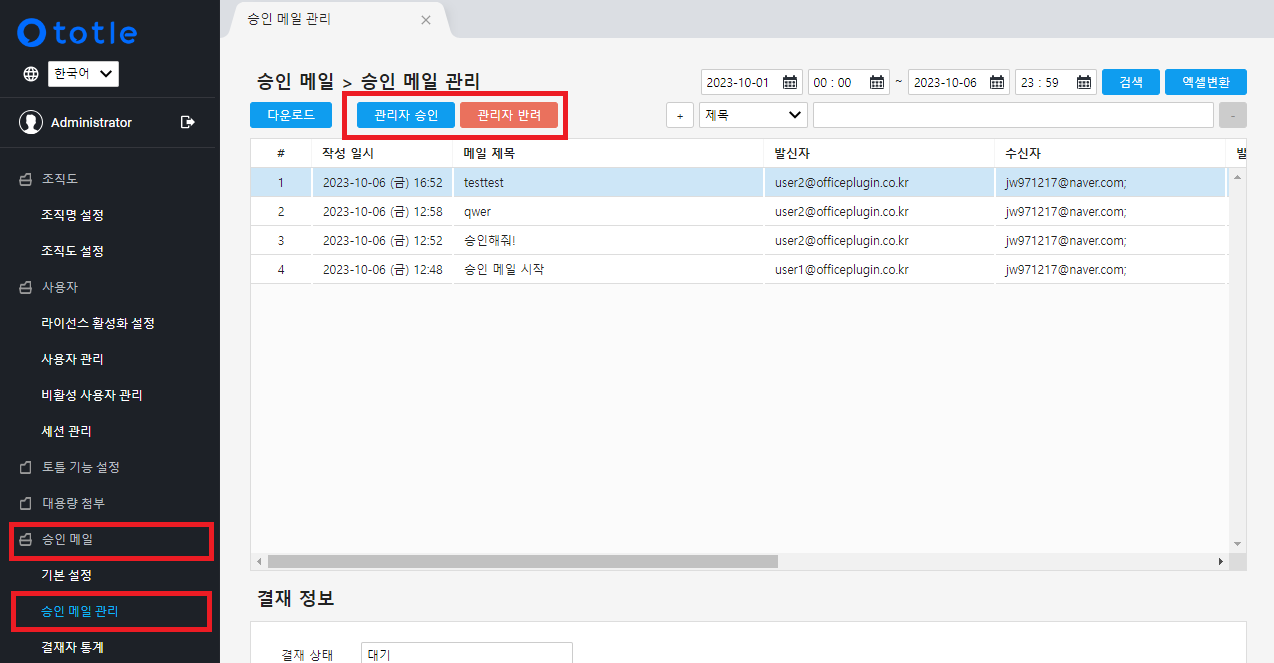Open 사용자 관리 in the sidebar
The image size is (1274, 663).
(x=72, y=359)
